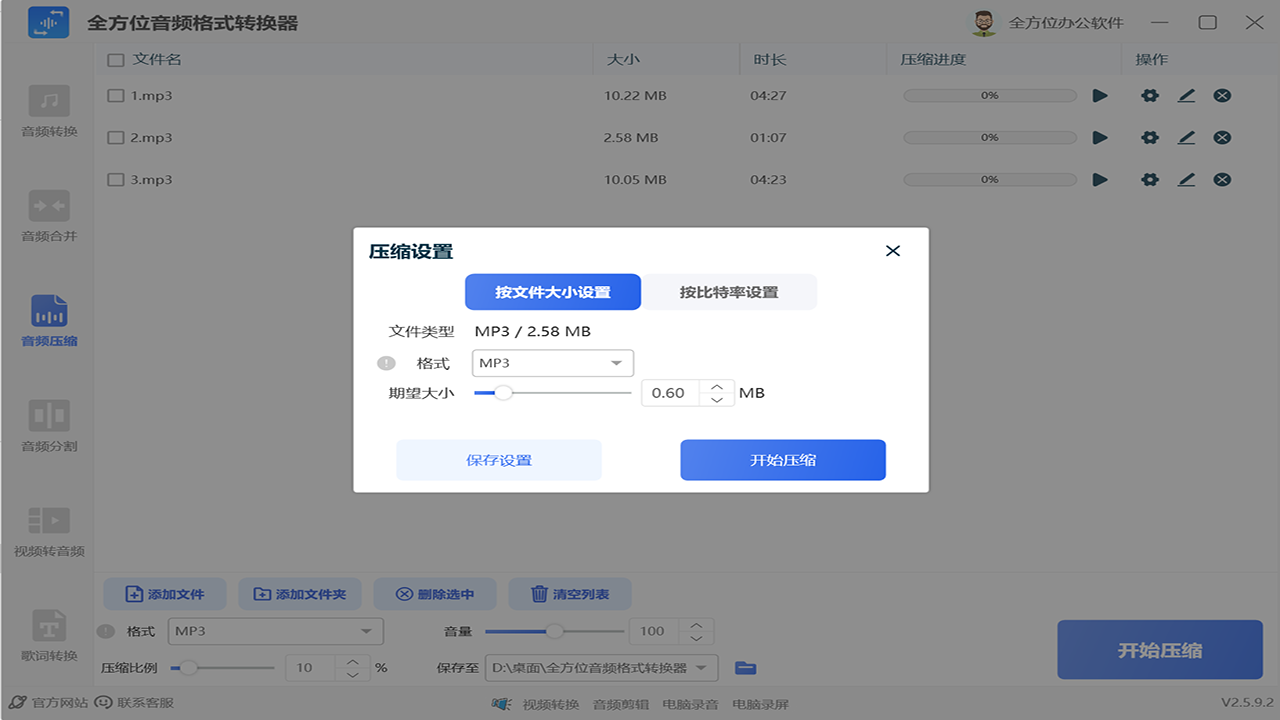This screenshot has height=720, width=1280.
Task: Click the 保存设置 button
Action: [x=498, y=459]
